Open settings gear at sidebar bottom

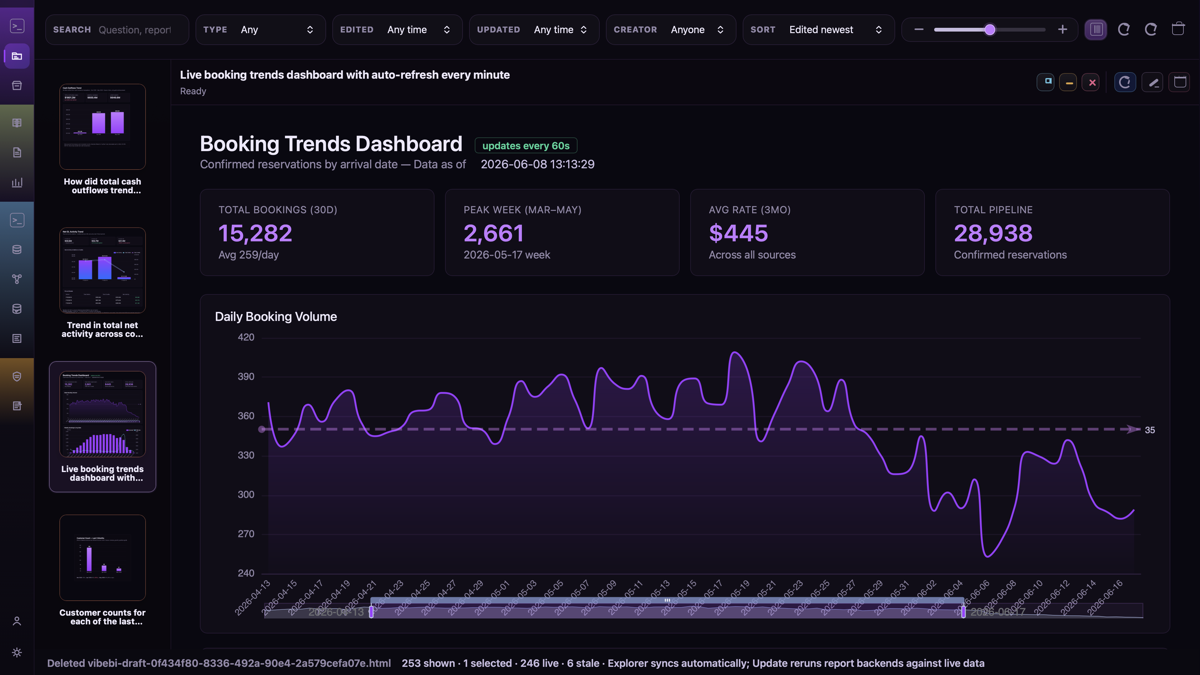tap(17, 652)
